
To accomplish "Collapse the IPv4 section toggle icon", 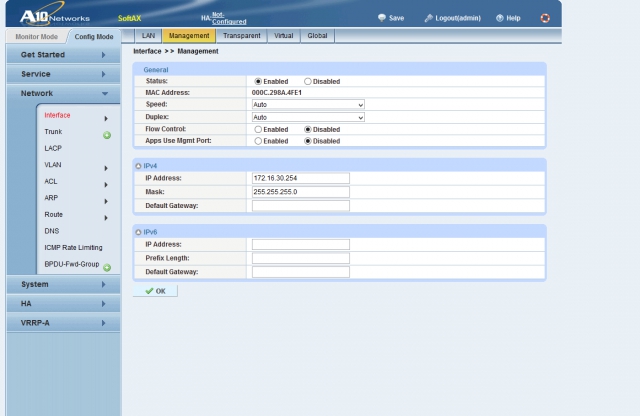I will [138, 166].
